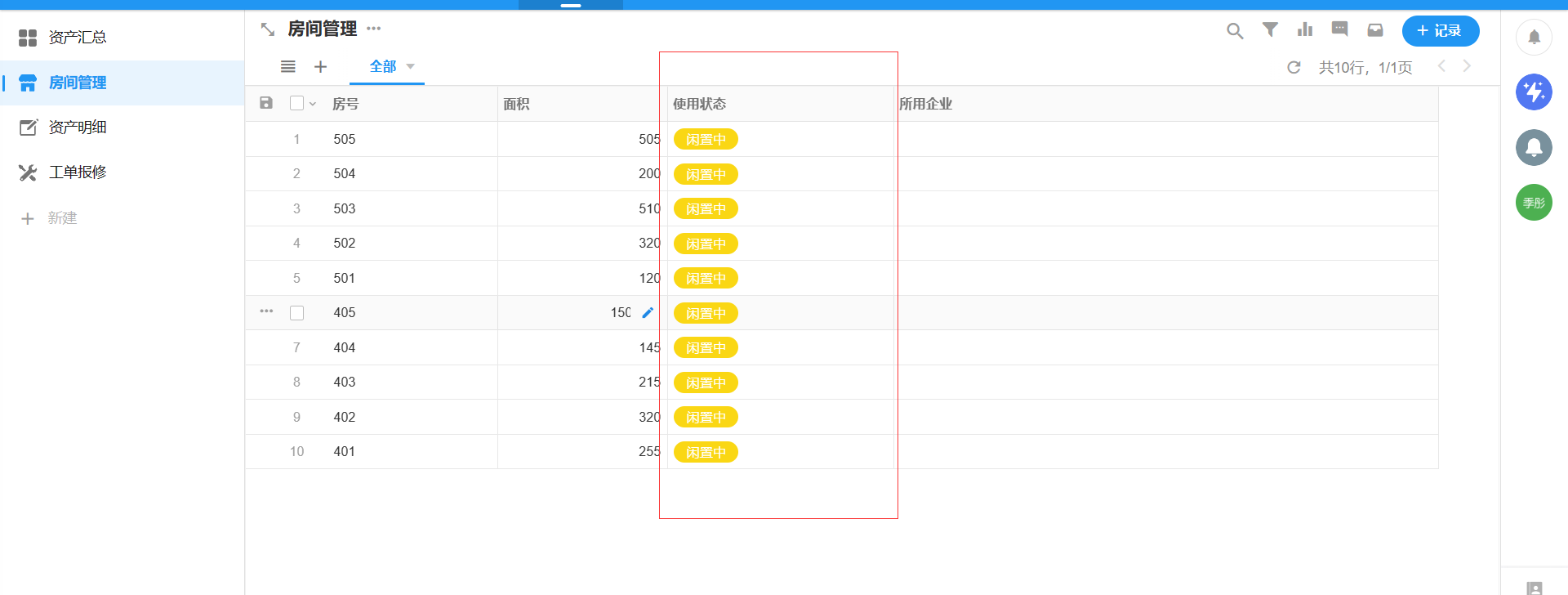Click 闲置中 status tag for room 505
The height and width of the screenshot is (595, 1568).
pyautogui.click(x=706, y=140)
